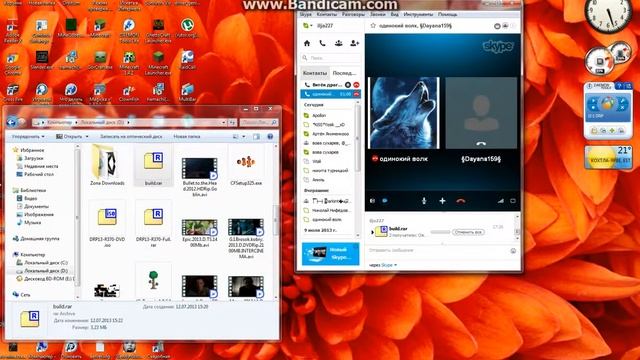This screenshot has height=360, width=640.
Task: Open Разговоры menu
Action: point(353,14)
